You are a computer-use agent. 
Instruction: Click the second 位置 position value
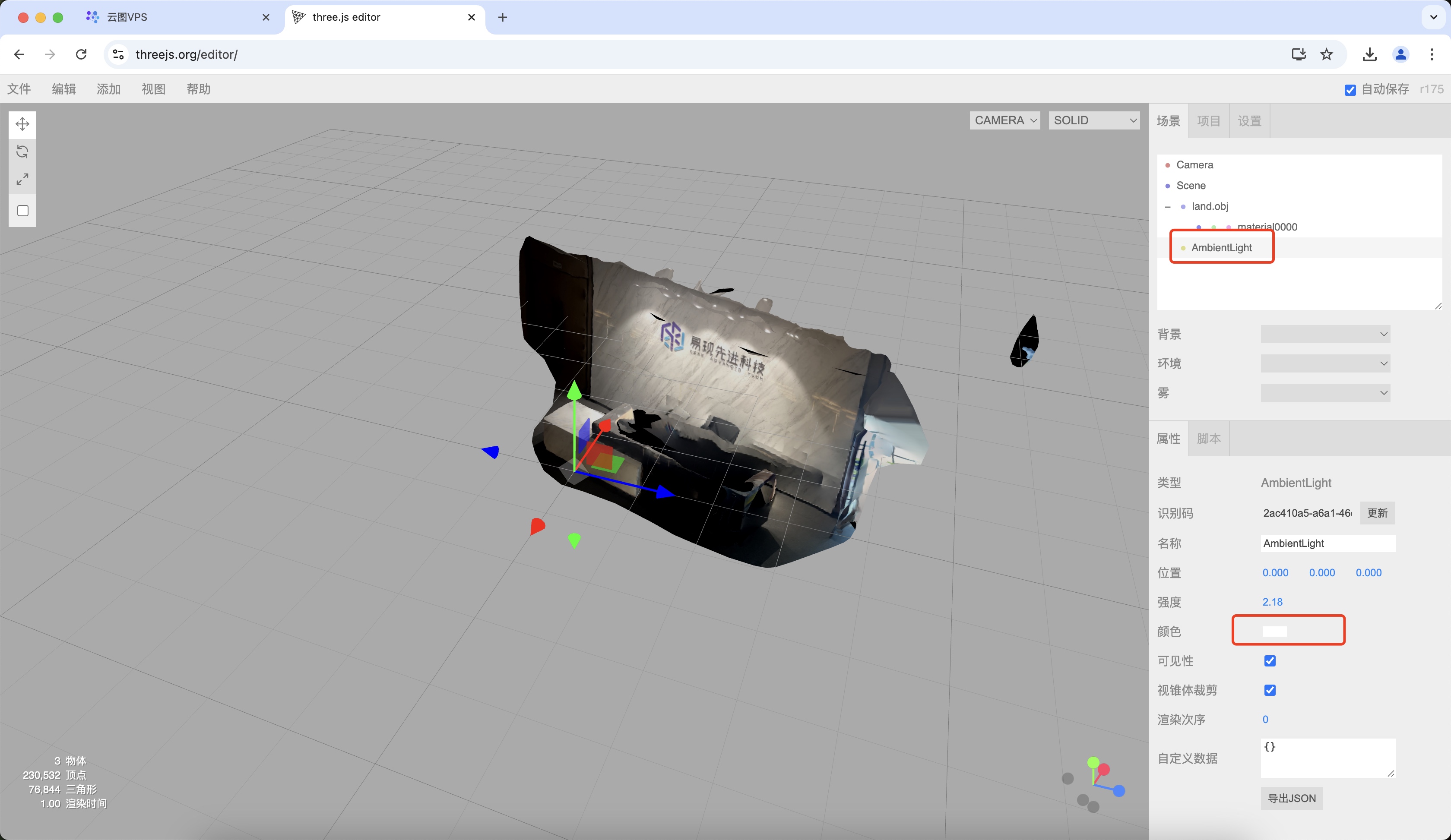[1322, 572]
